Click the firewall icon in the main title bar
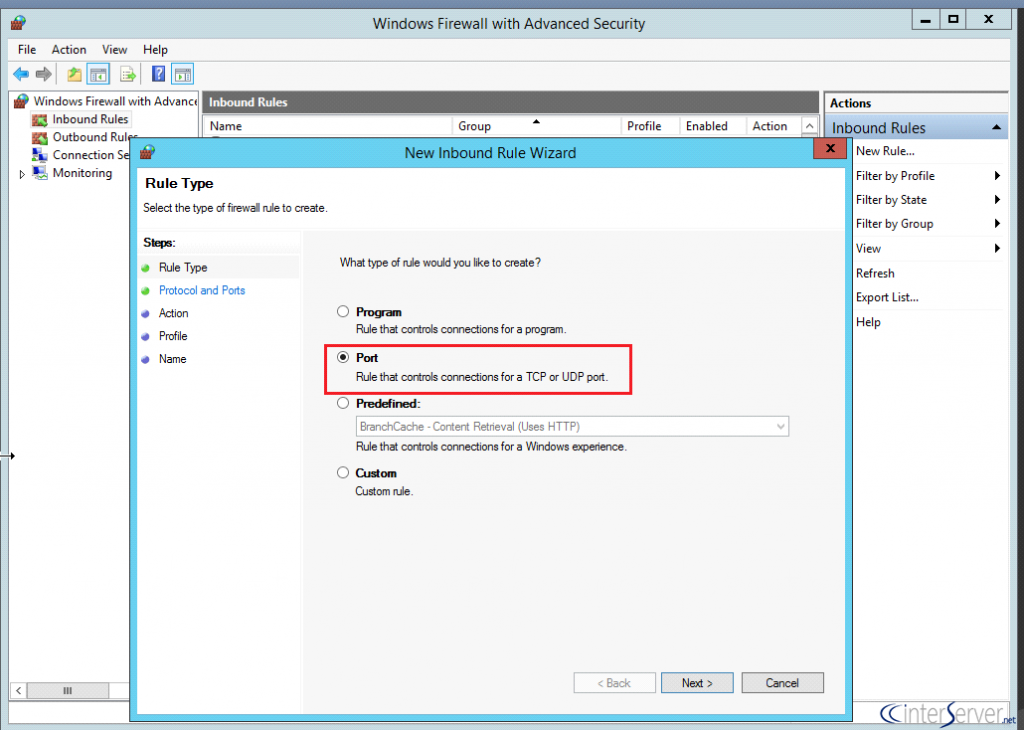 (19, 24)
